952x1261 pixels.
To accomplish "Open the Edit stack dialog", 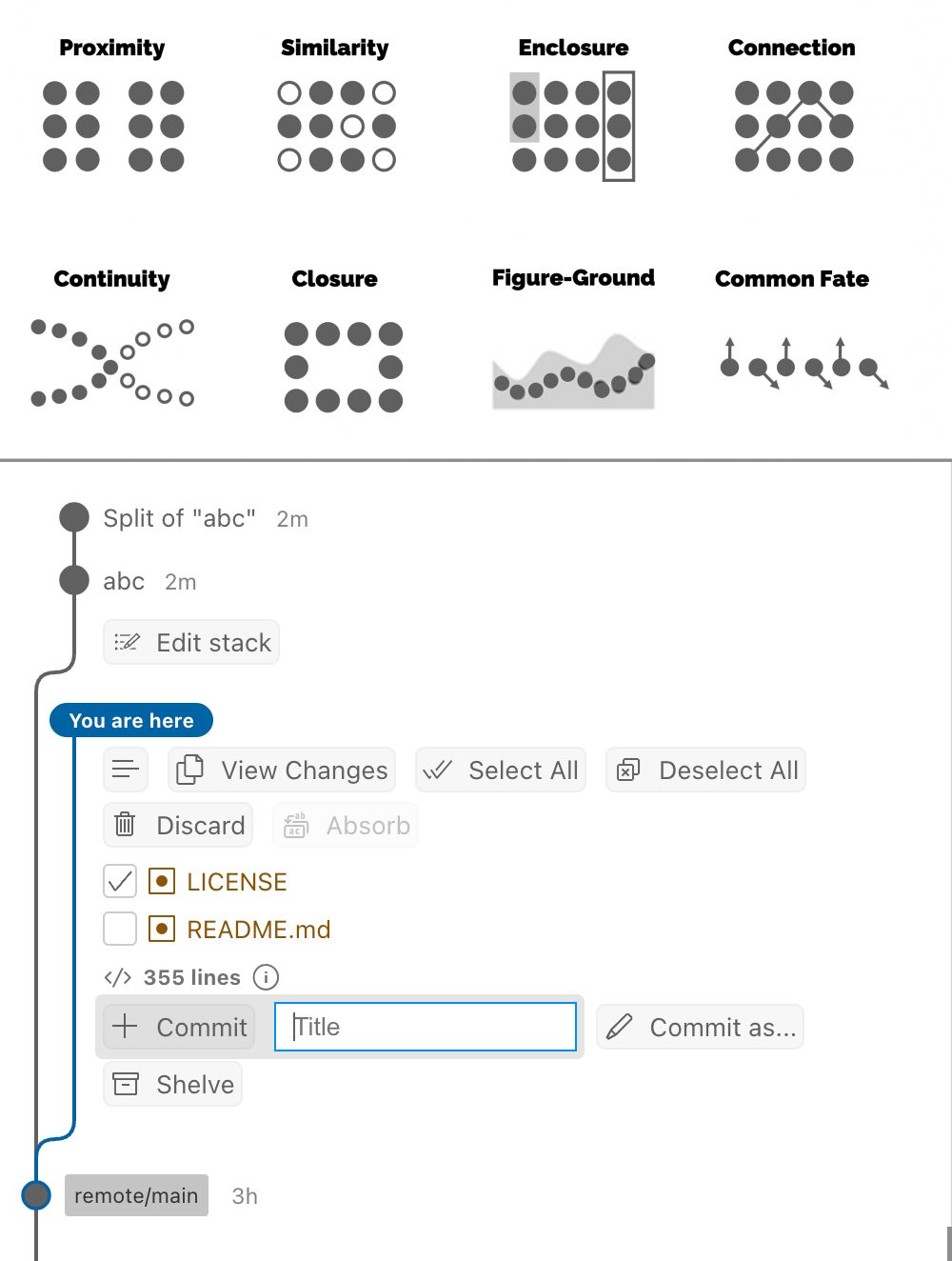I will (191, 642).
